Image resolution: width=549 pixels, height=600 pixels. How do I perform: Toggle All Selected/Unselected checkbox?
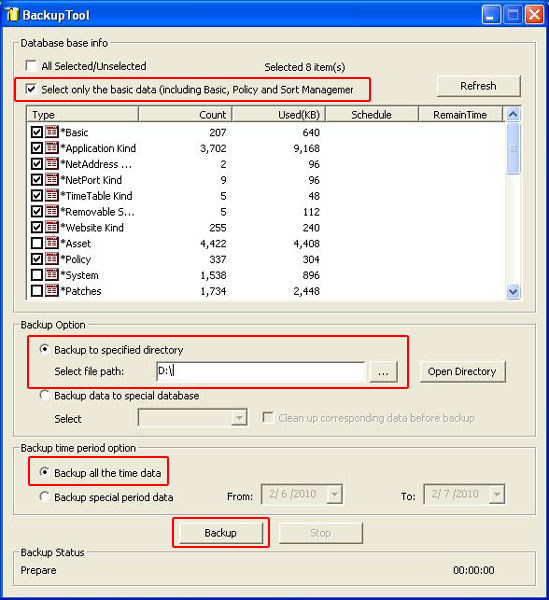point(31,66)
